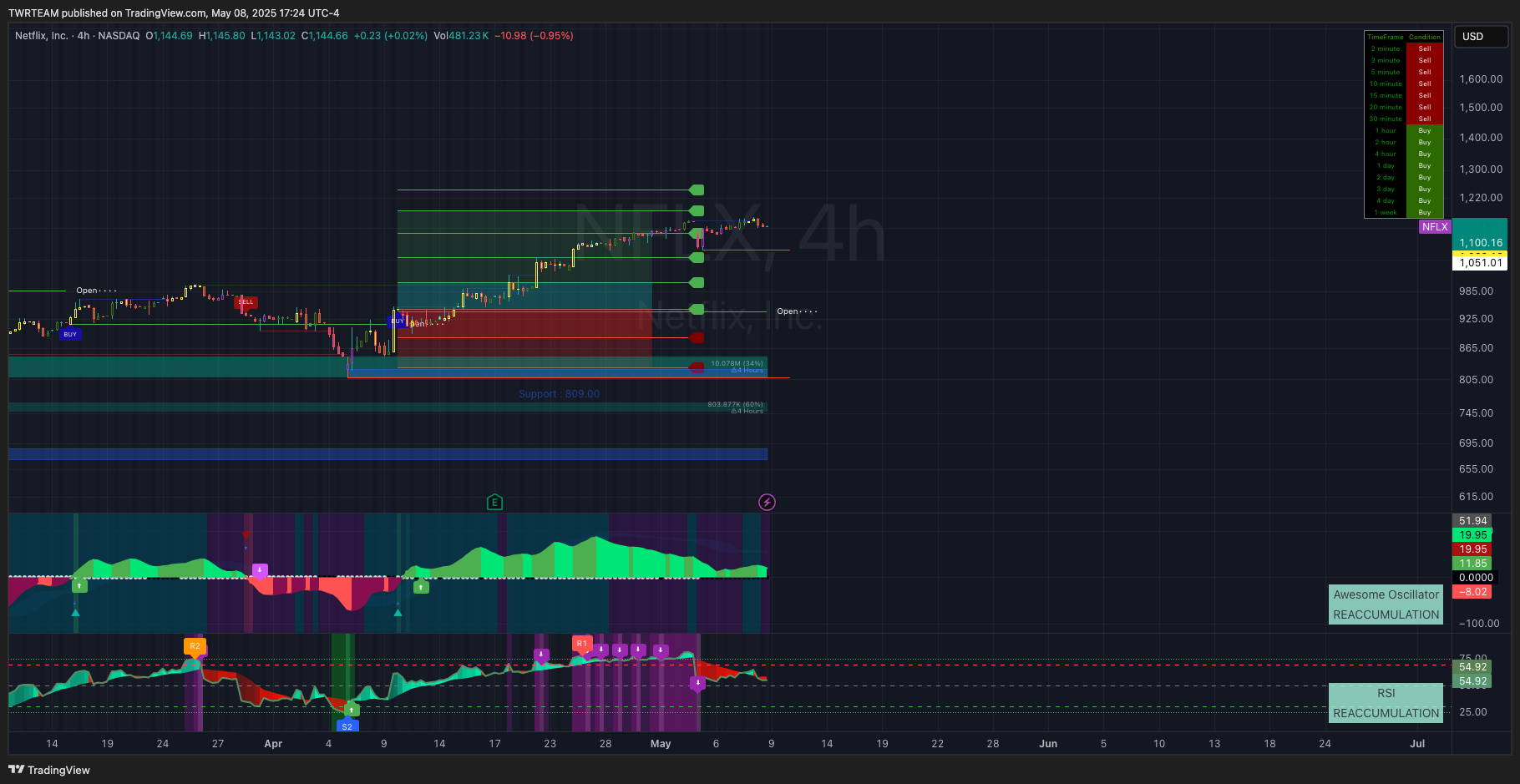1520x784 pixels.
Task: Click the 'TimeFrame' table header
Action: point(1386,37)
